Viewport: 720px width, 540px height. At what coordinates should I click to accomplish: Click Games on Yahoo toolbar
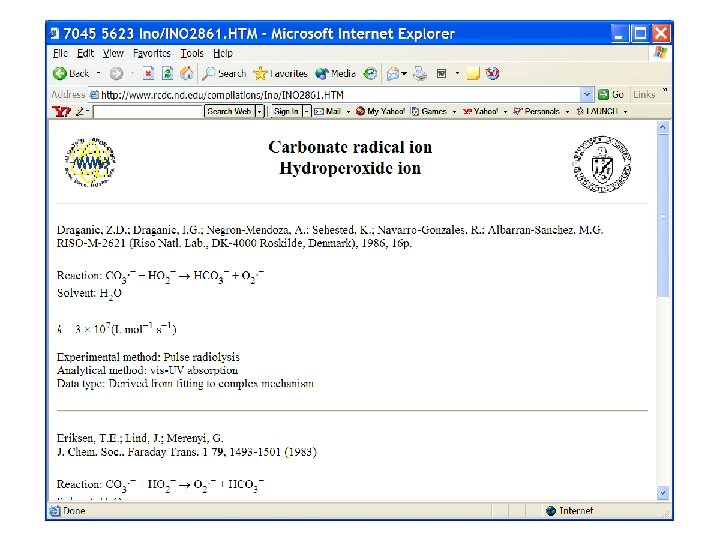pos(429,112)
